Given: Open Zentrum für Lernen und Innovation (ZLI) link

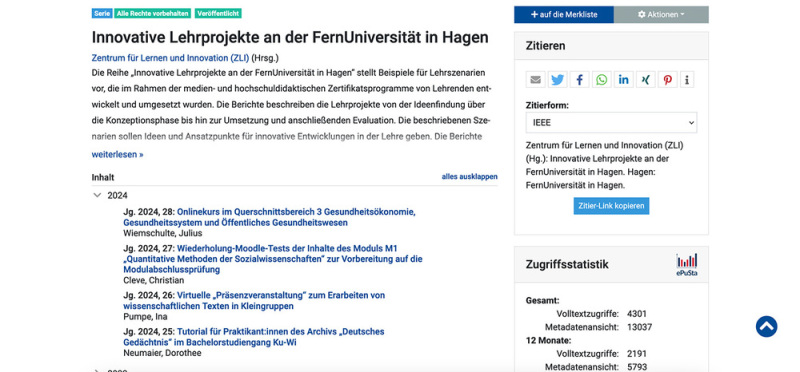Looking at the screenshot, I should pyautogui.click(x=170, y=58).
